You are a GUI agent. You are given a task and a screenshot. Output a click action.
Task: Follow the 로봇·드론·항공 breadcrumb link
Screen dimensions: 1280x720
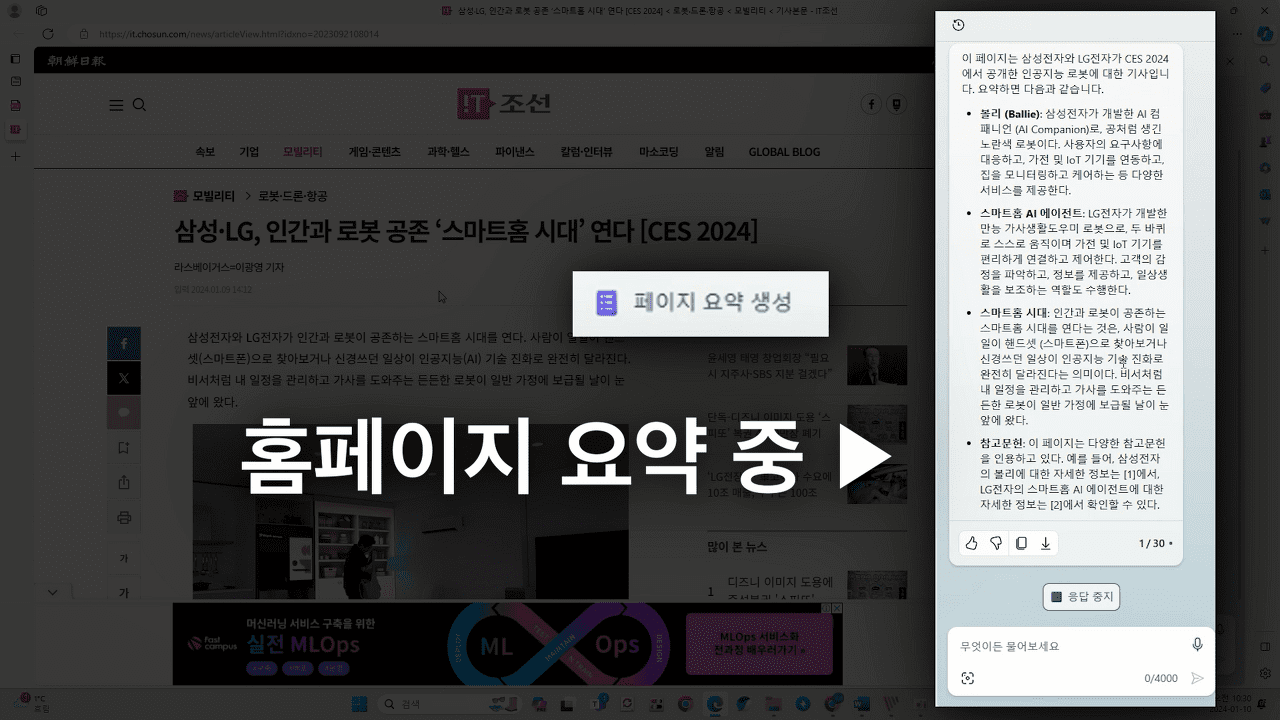tap(292, 197)
